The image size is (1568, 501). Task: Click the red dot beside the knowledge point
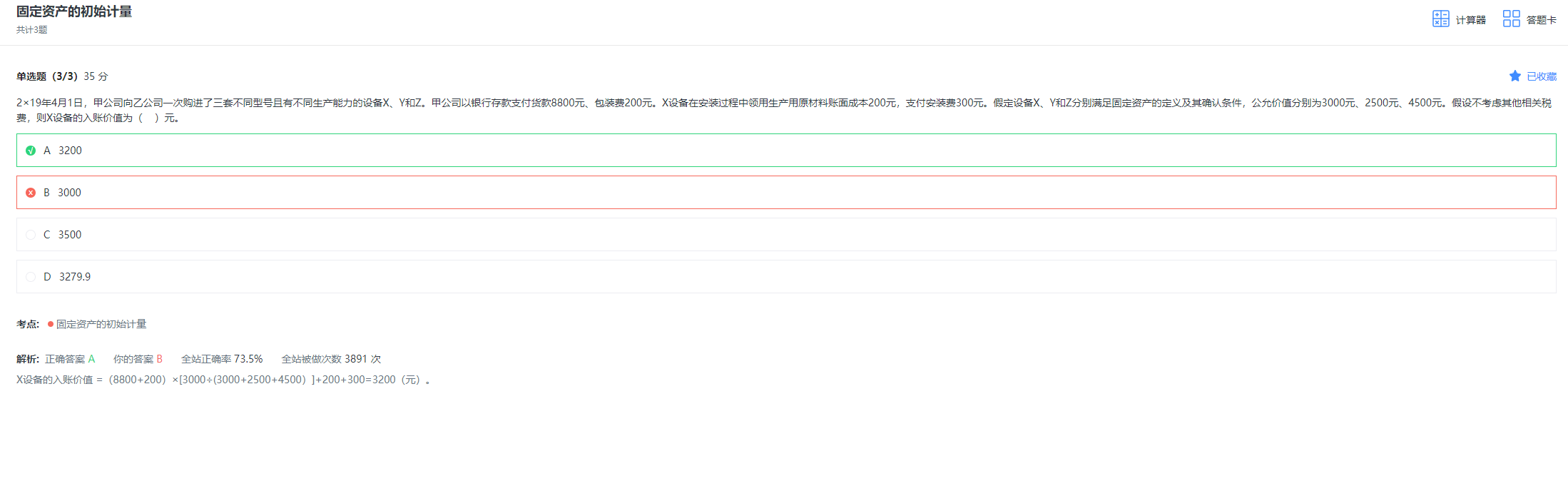(x=51, y=324)
